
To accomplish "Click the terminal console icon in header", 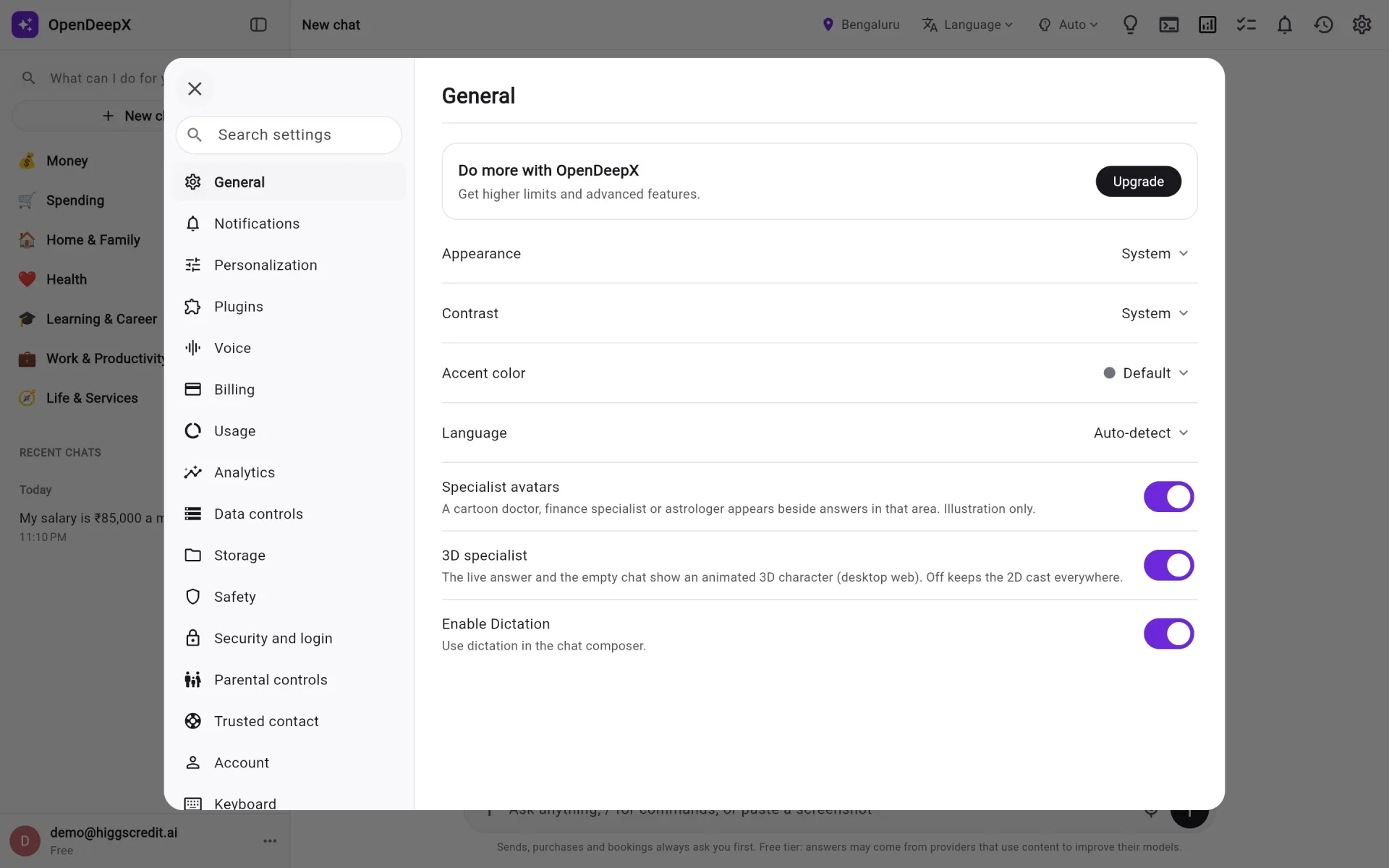I will pyautogui.click(x=1169, y=25).
